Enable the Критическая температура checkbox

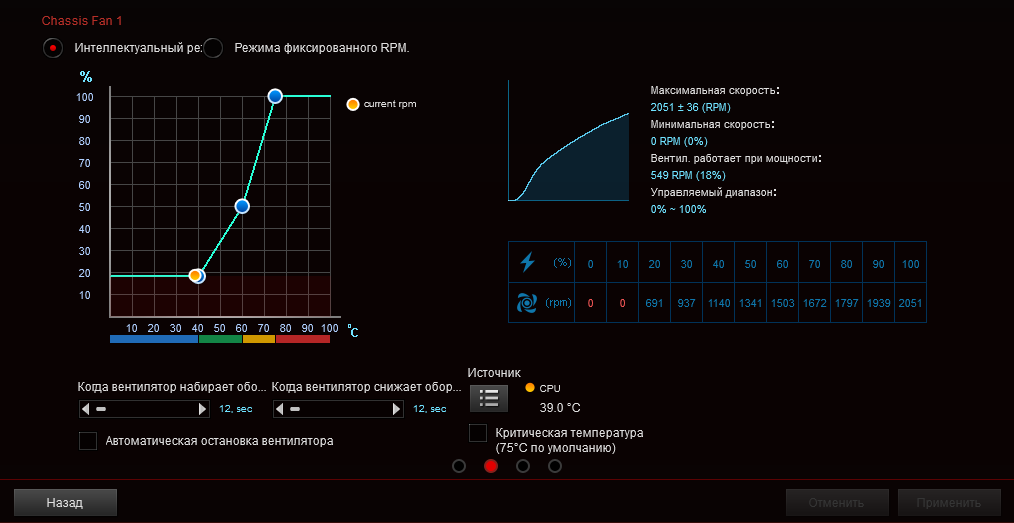coord(478,433)
